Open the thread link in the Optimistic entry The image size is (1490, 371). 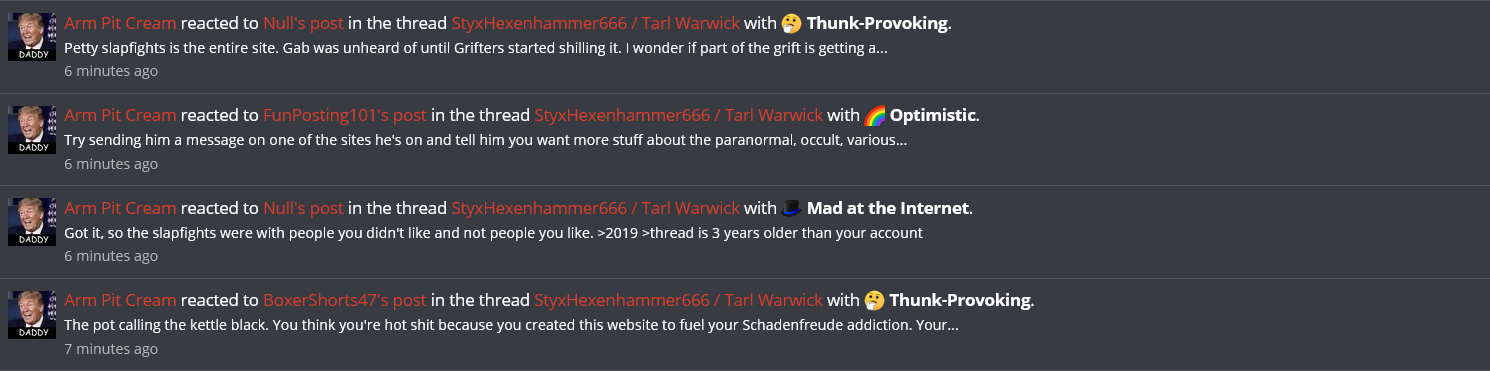coord(679,115)
